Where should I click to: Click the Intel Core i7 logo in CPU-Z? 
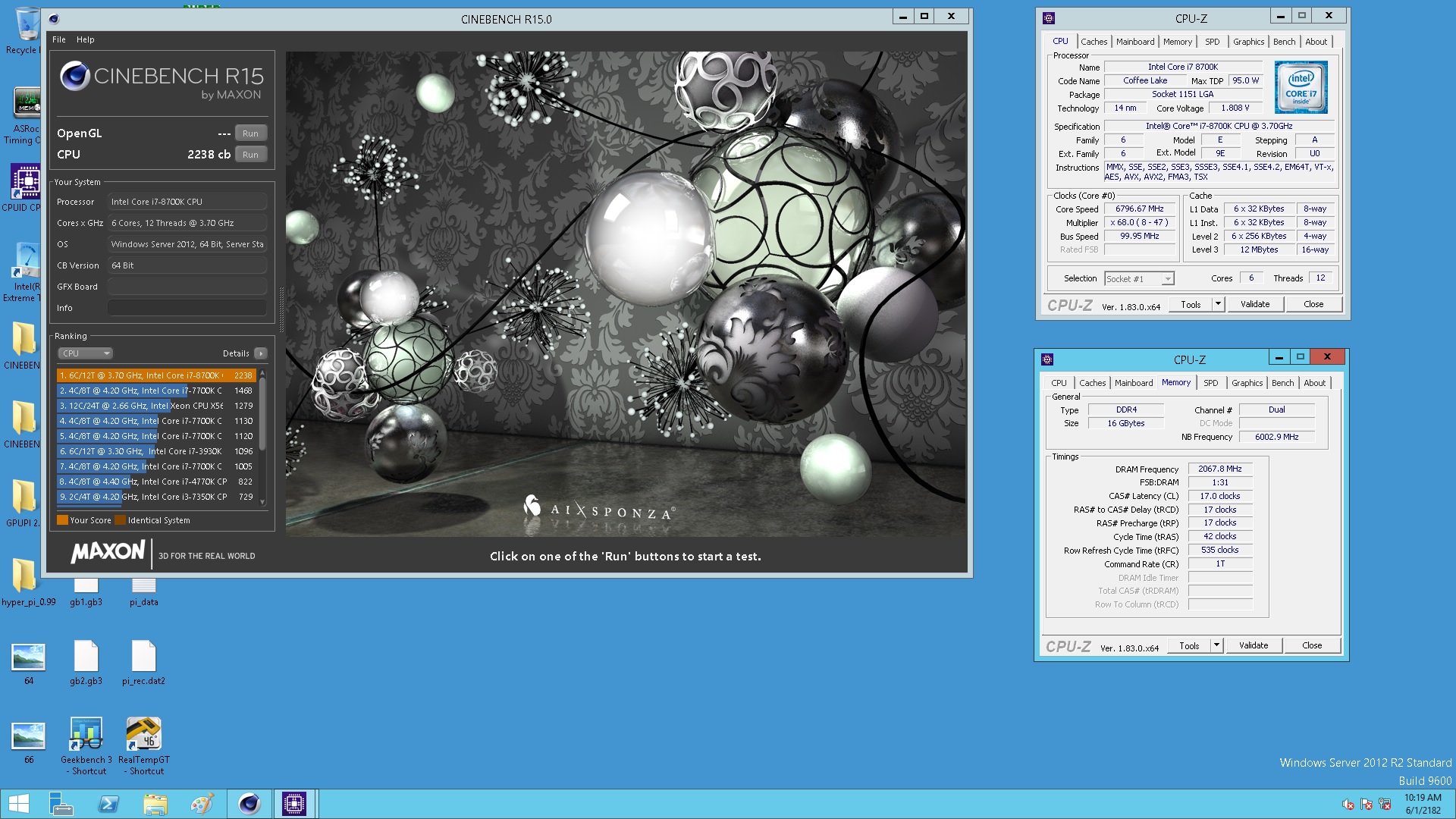click(1301, 88)
